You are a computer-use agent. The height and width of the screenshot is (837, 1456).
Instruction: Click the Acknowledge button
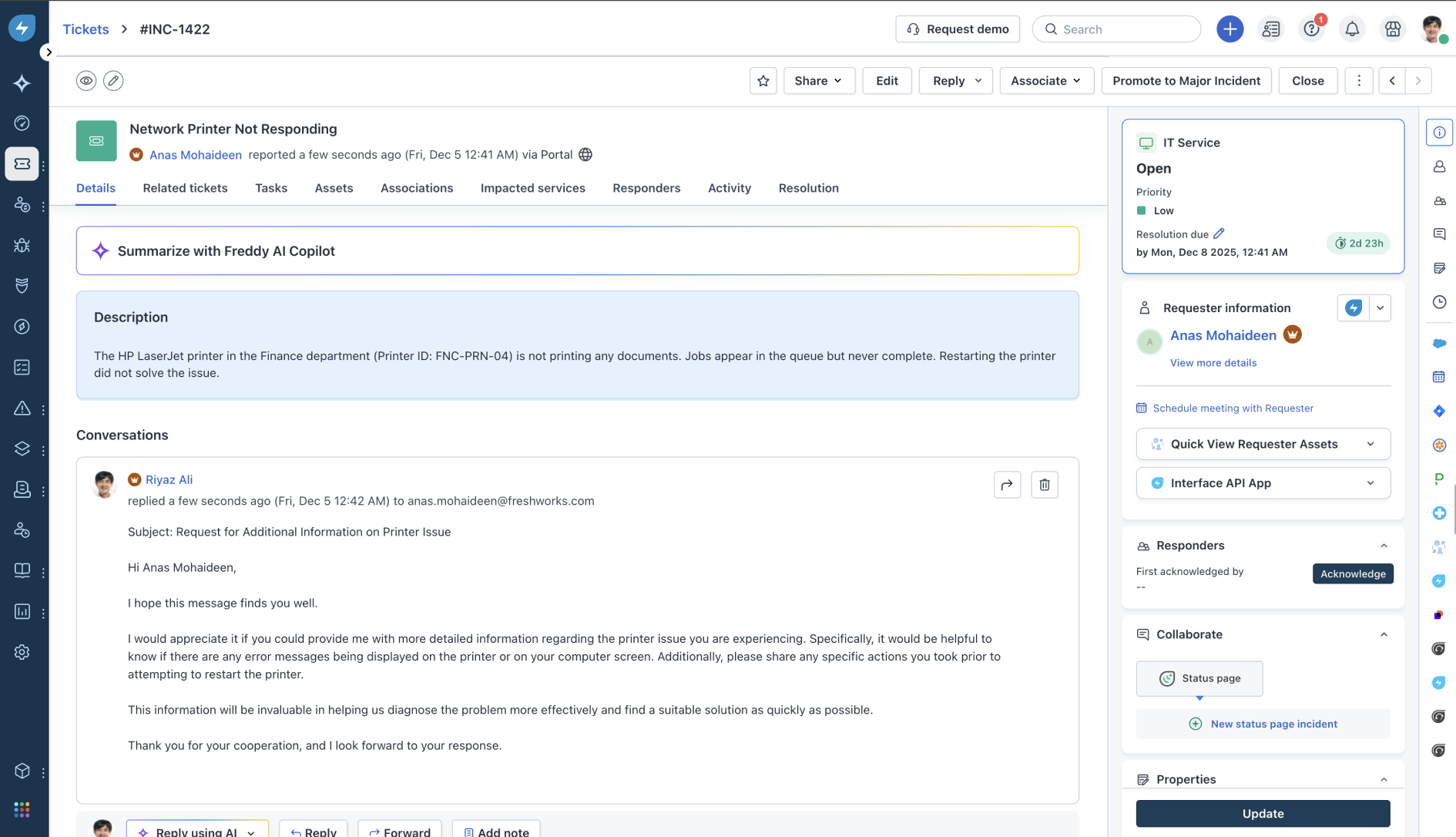tap(1352, 573)
